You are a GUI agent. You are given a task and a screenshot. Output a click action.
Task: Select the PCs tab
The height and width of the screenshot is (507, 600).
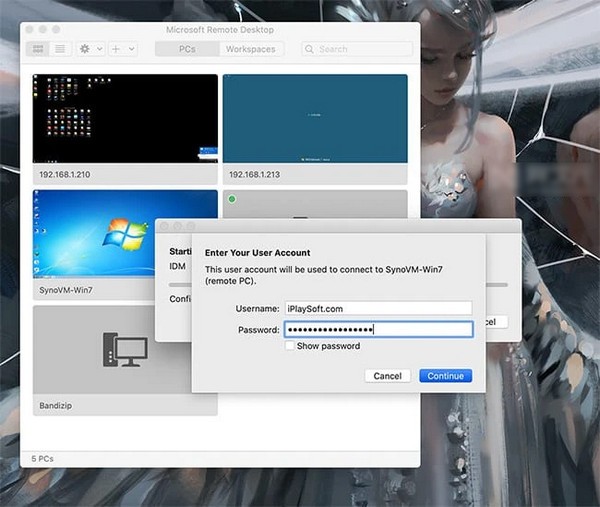[x=187, y=48]
